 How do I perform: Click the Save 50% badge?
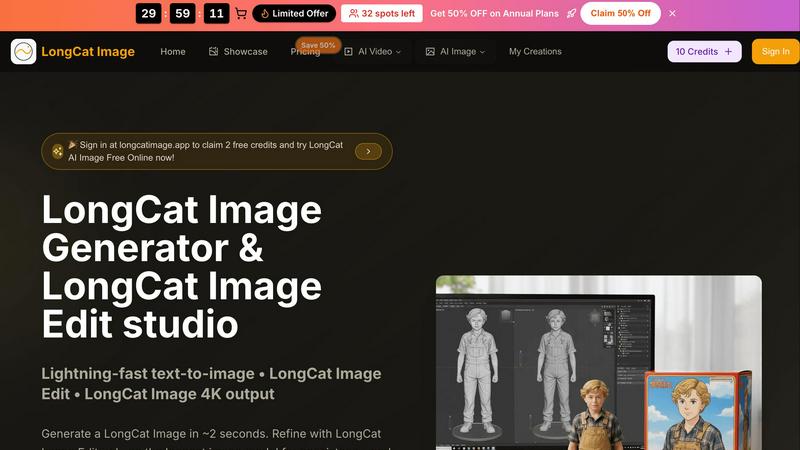tap(318, 45)
